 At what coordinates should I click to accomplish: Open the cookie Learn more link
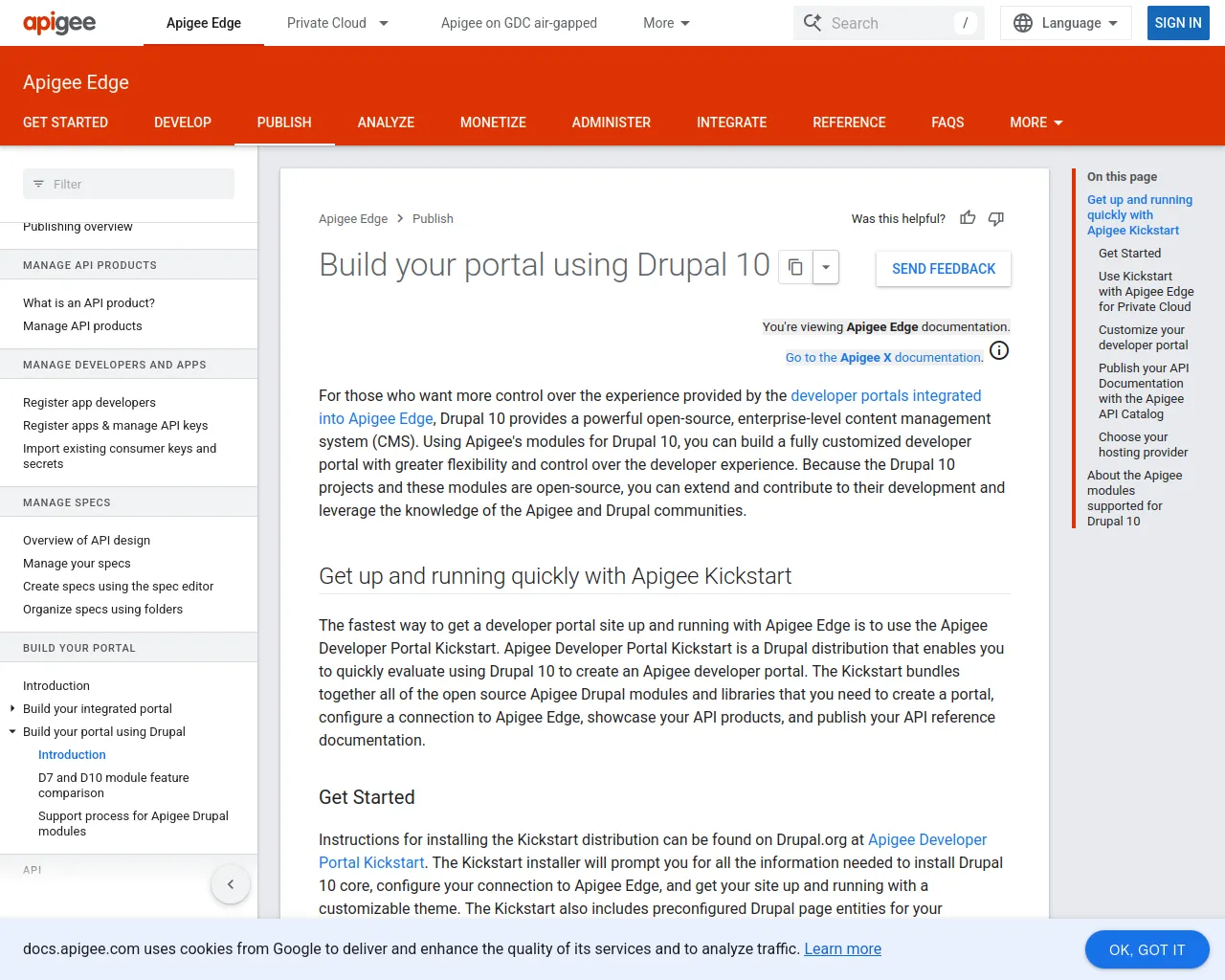[x=842, y=948]
